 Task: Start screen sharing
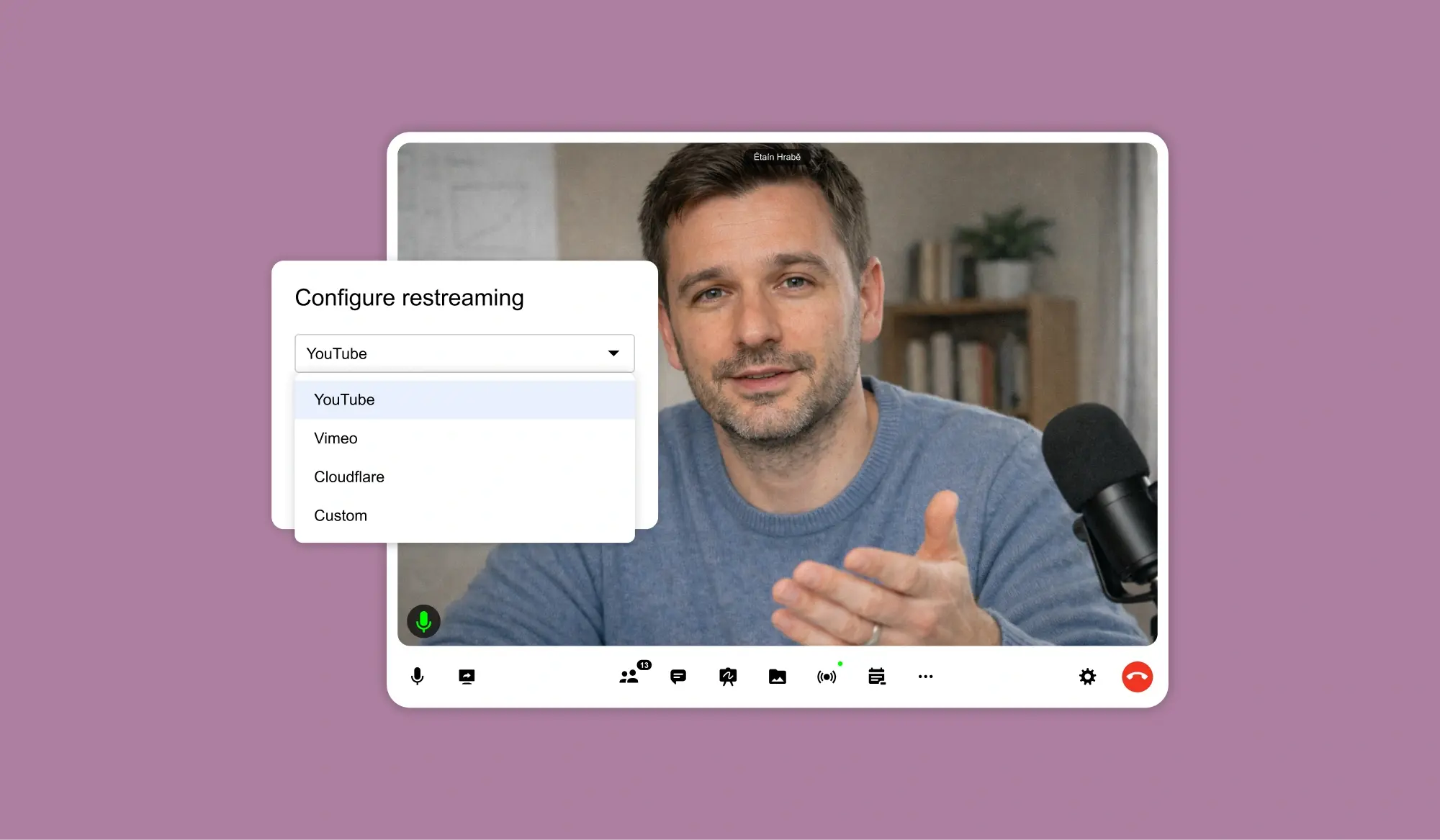pos(467,676)
